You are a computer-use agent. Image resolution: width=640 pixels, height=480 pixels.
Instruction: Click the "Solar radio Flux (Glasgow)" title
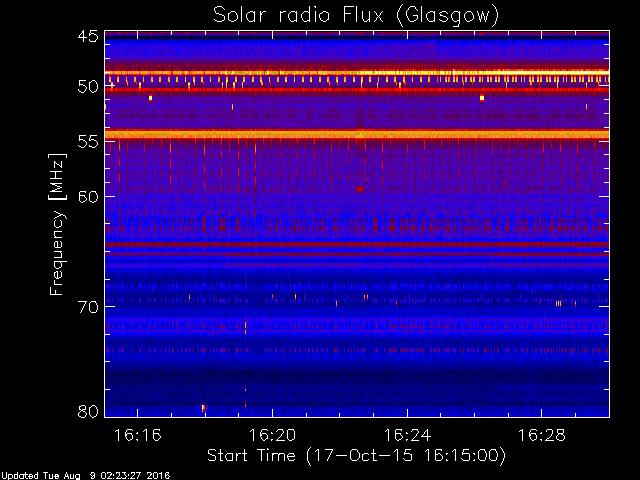click(x=356, y=15)
